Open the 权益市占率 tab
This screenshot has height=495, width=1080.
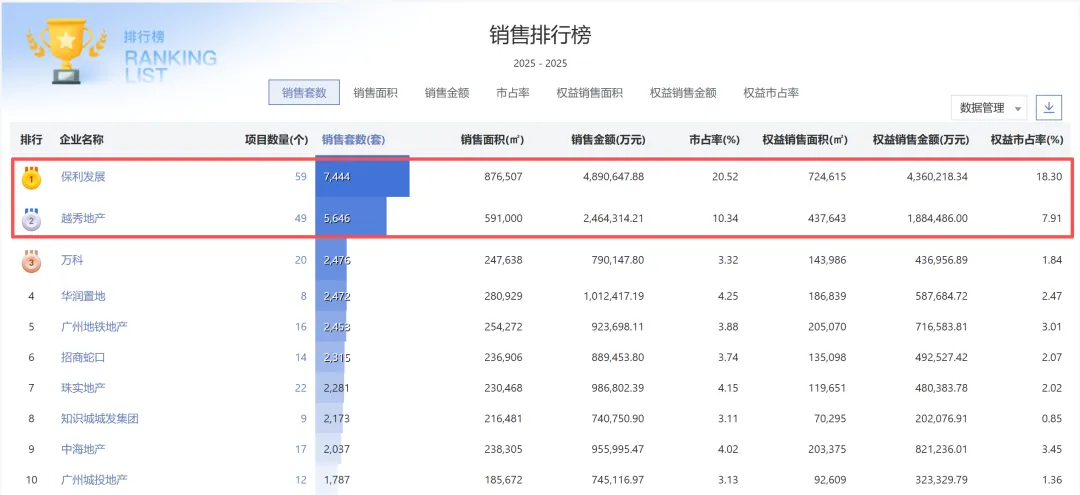tap(771, 93)
